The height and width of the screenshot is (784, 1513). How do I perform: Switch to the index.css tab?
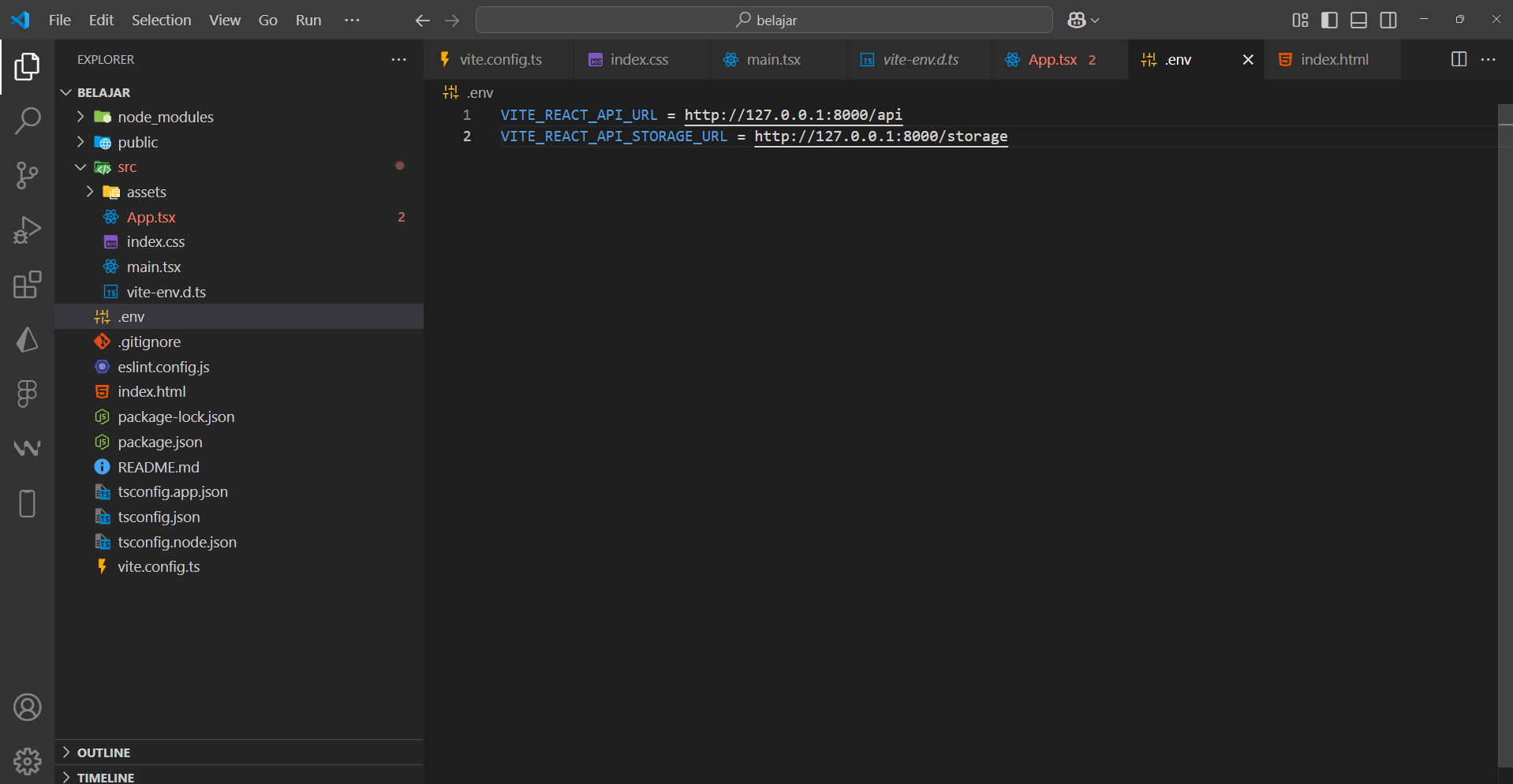click(641, 60)
